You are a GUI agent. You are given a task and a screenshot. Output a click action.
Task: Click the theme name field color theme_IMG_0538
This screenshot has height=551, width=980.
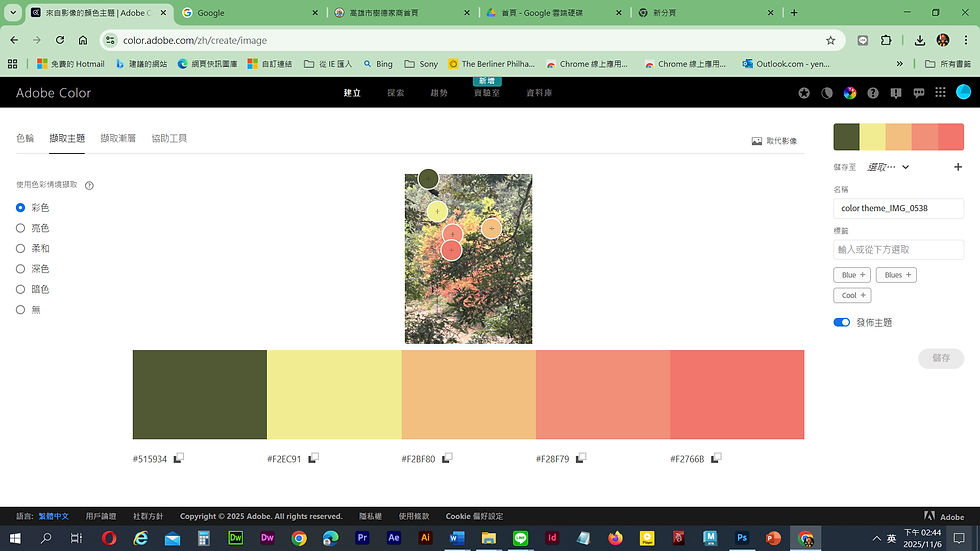898,208
